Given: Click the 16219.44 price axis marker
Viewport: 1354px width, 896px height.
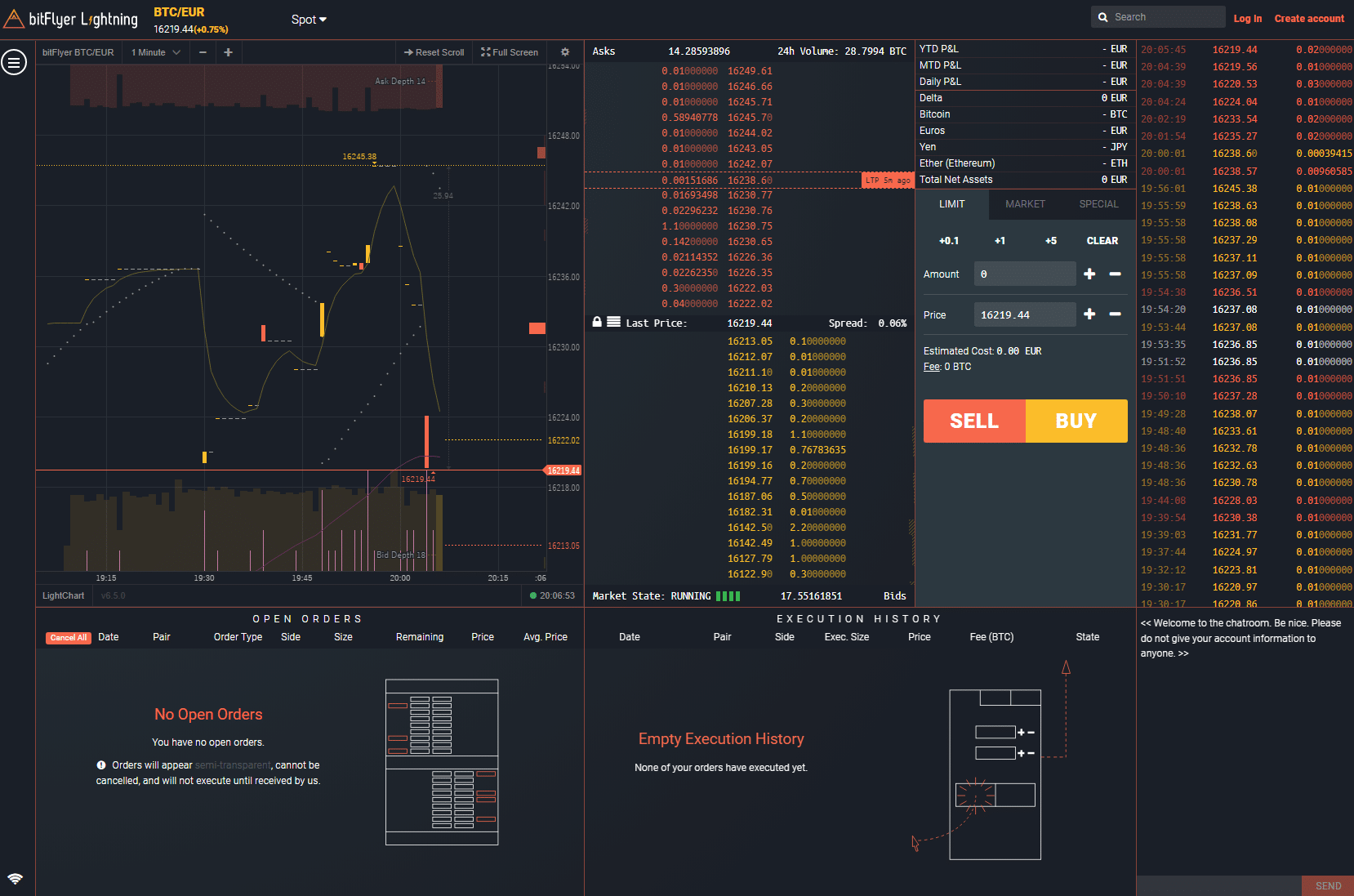Looking at the screenshot, I should click(x=563, y=470).
